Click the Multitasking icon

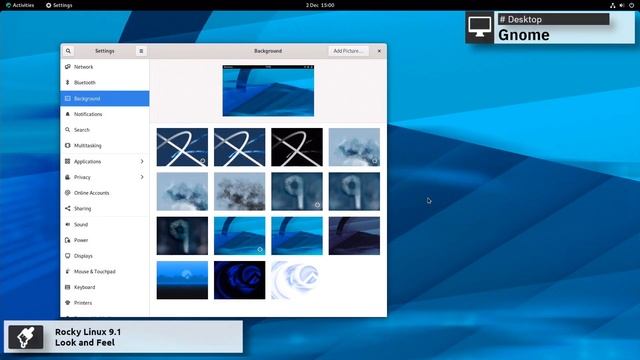click(68, 145)
